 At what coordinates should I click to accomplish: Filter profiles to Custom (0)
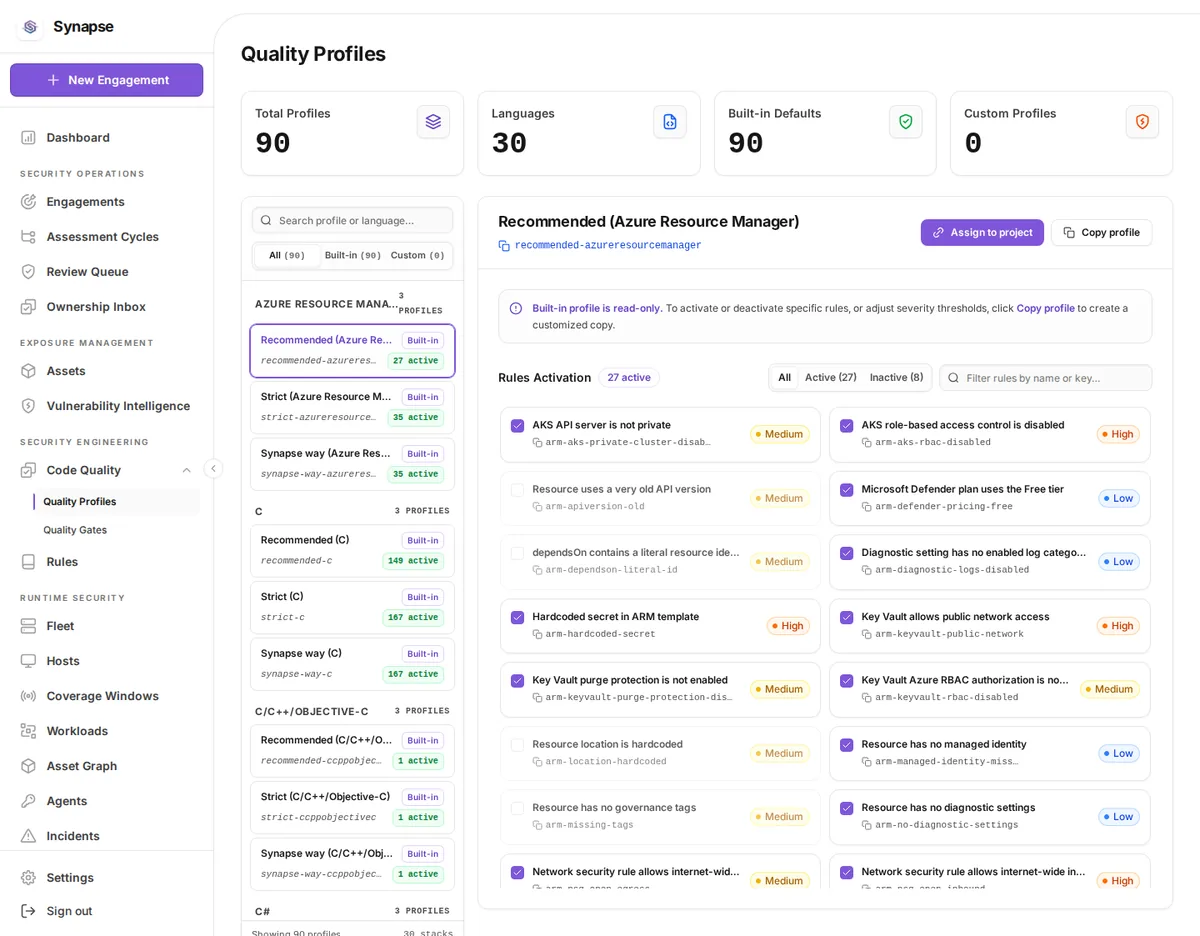point(418,255)
